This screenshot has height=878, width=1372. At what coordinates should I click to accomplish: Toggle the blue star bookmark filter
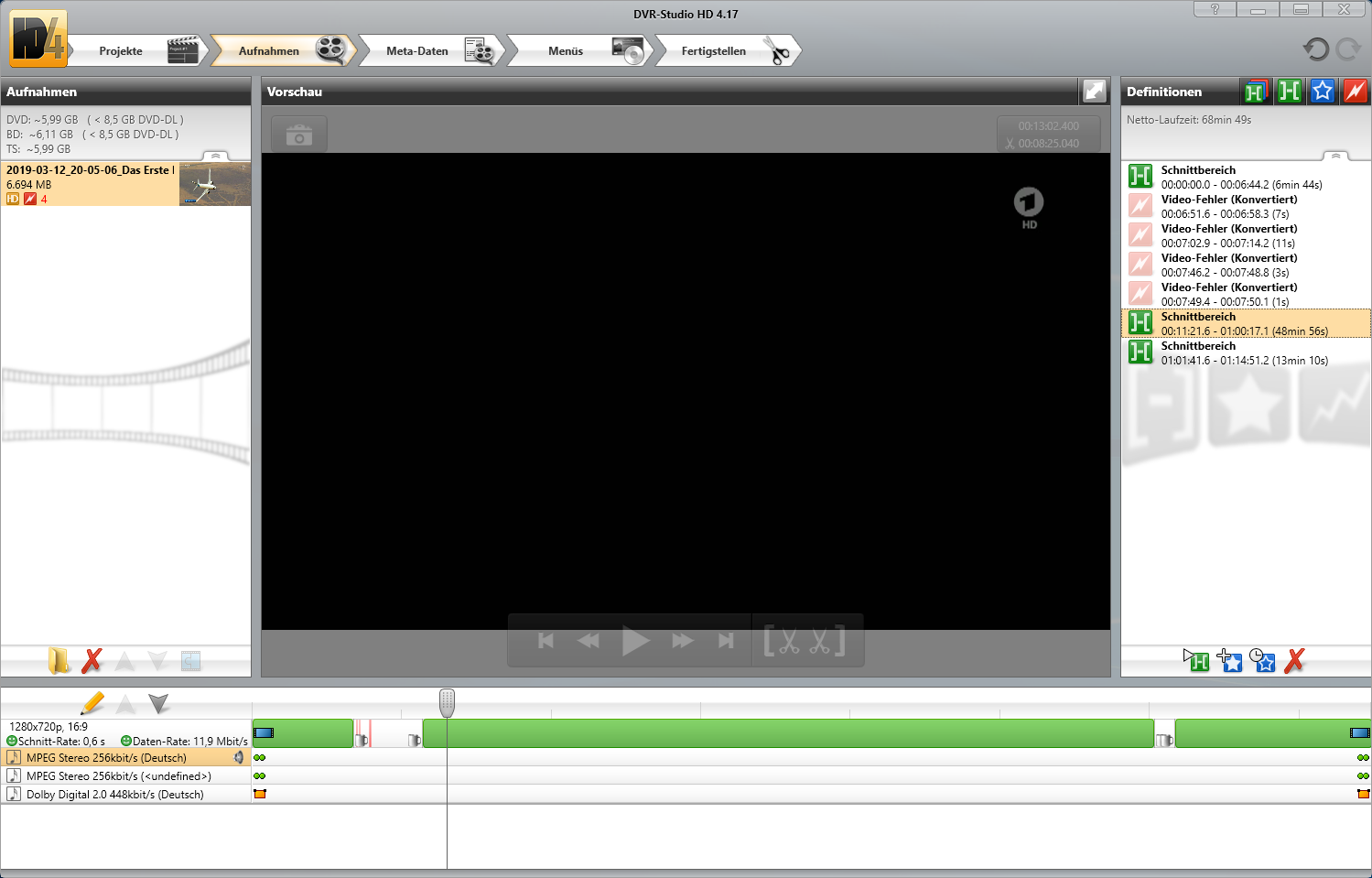pos(1322,91)
